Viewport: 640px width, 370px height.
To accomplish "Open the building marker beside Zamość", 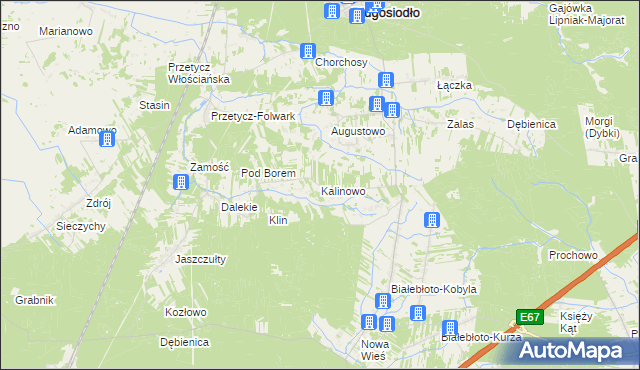I will (181, 182).
